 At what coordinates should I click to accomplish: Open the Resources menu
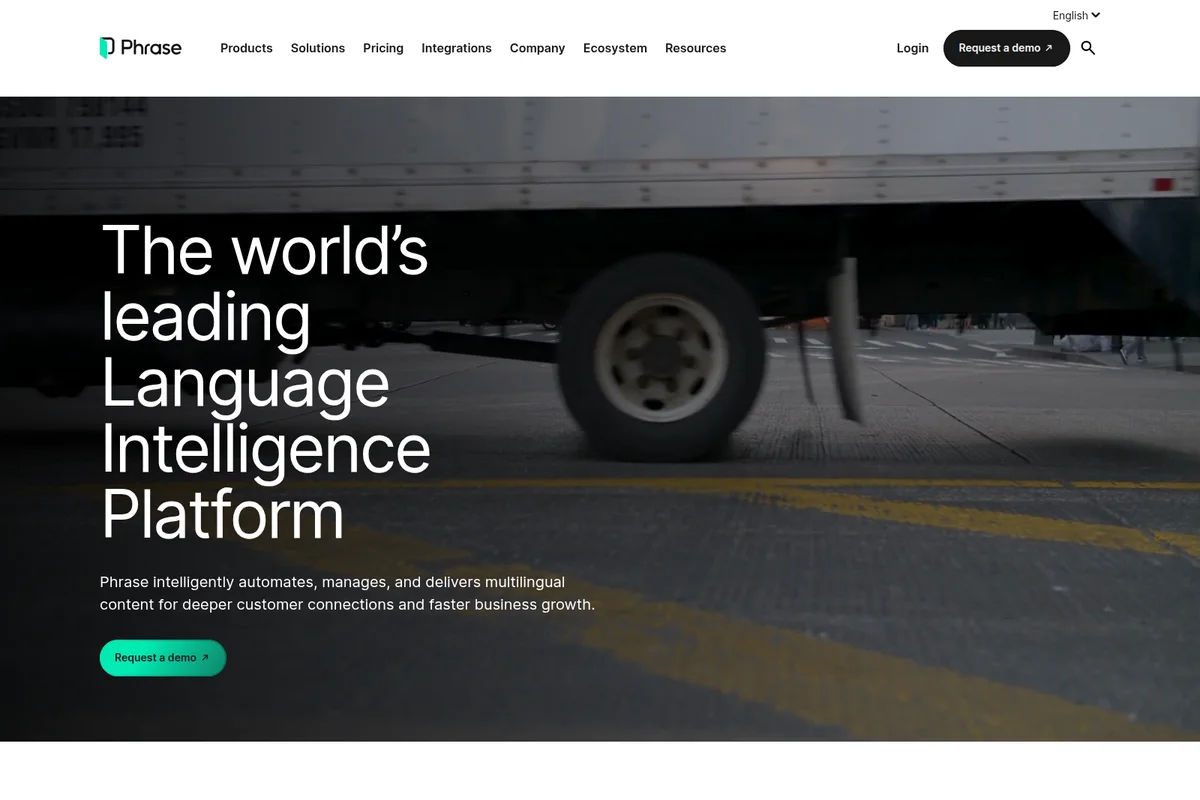pos(695,48)
